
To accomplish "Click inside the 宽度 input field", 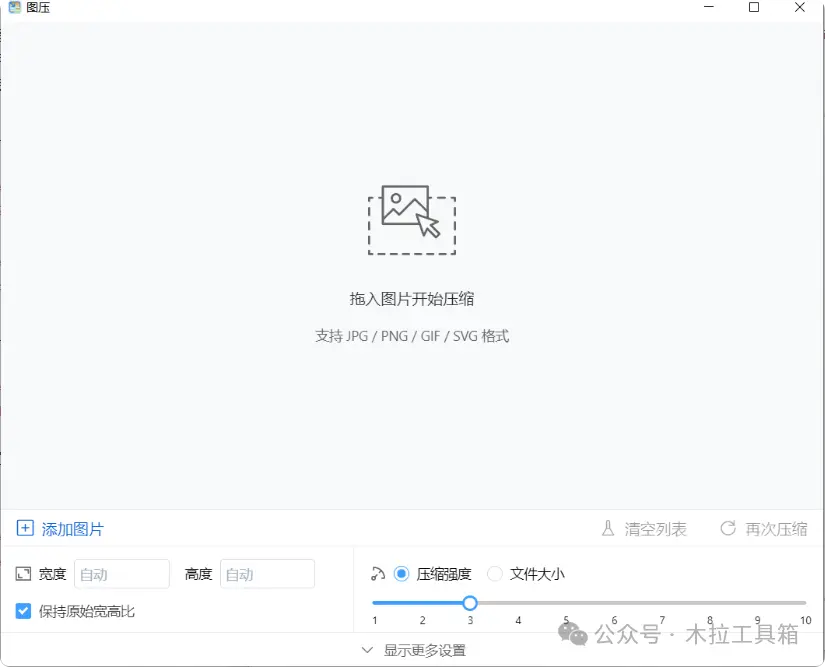I will (x=121, y=573).
